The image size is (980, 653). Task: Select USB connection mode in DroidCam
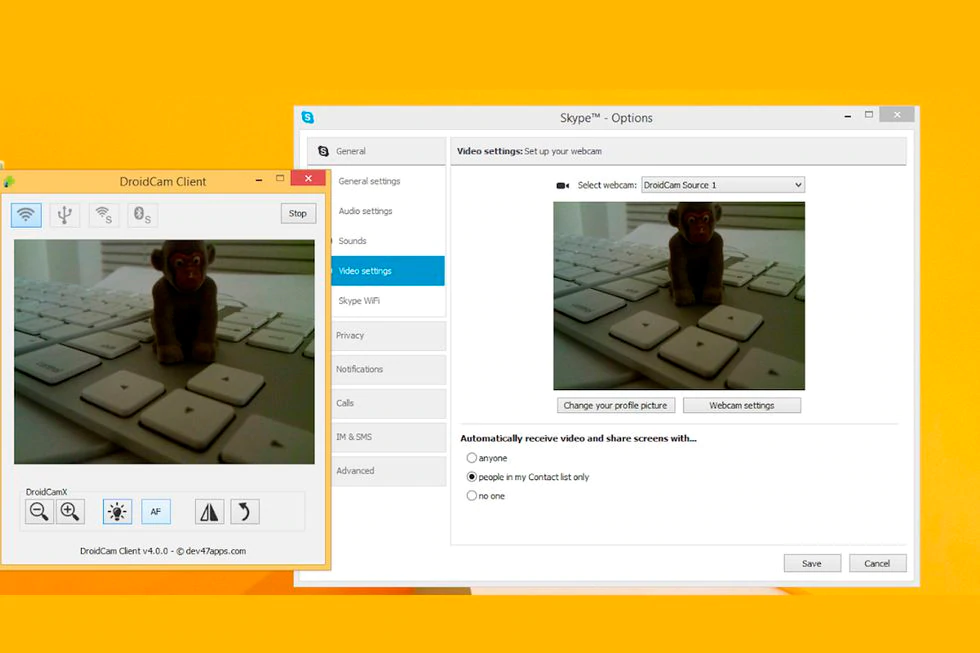point(65,214)
